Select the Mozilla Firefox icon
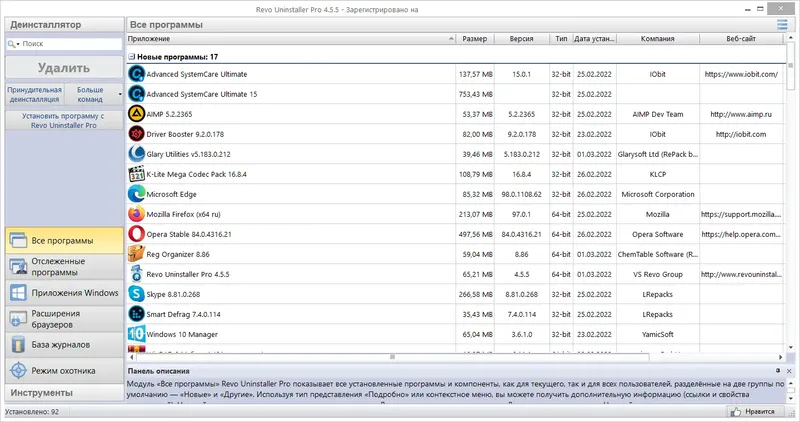The width and height of the screenshot is (800, 422). tap(136, 214)
